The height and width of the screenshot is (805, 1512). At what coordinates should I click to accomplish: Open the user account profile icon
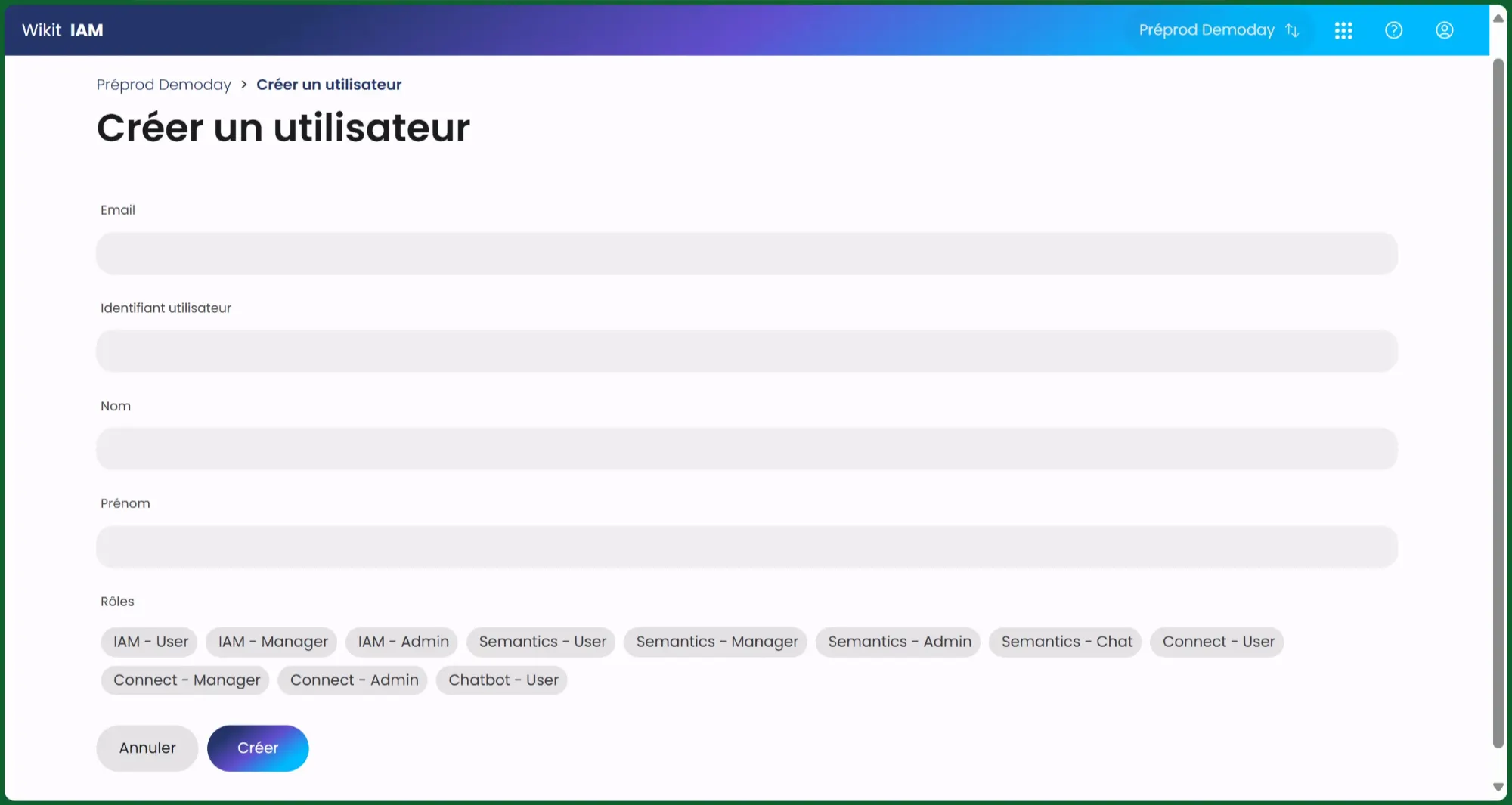pos(1444,30)
